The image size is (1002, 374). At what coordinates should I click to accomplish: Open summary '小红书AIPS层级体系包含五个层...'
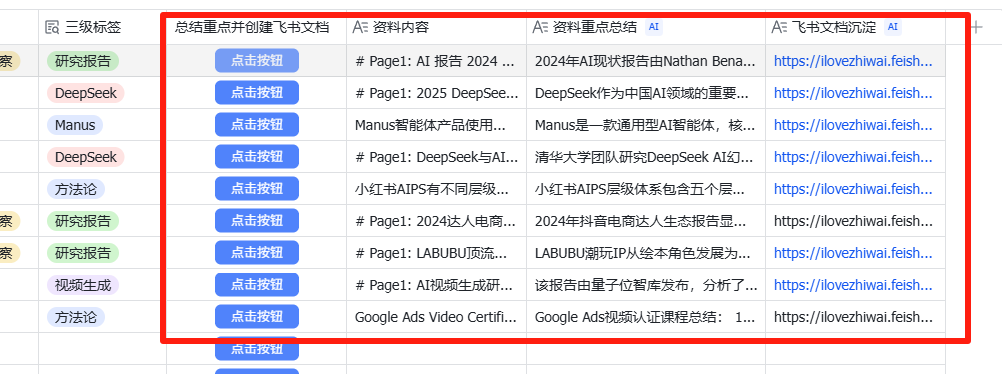646,189
